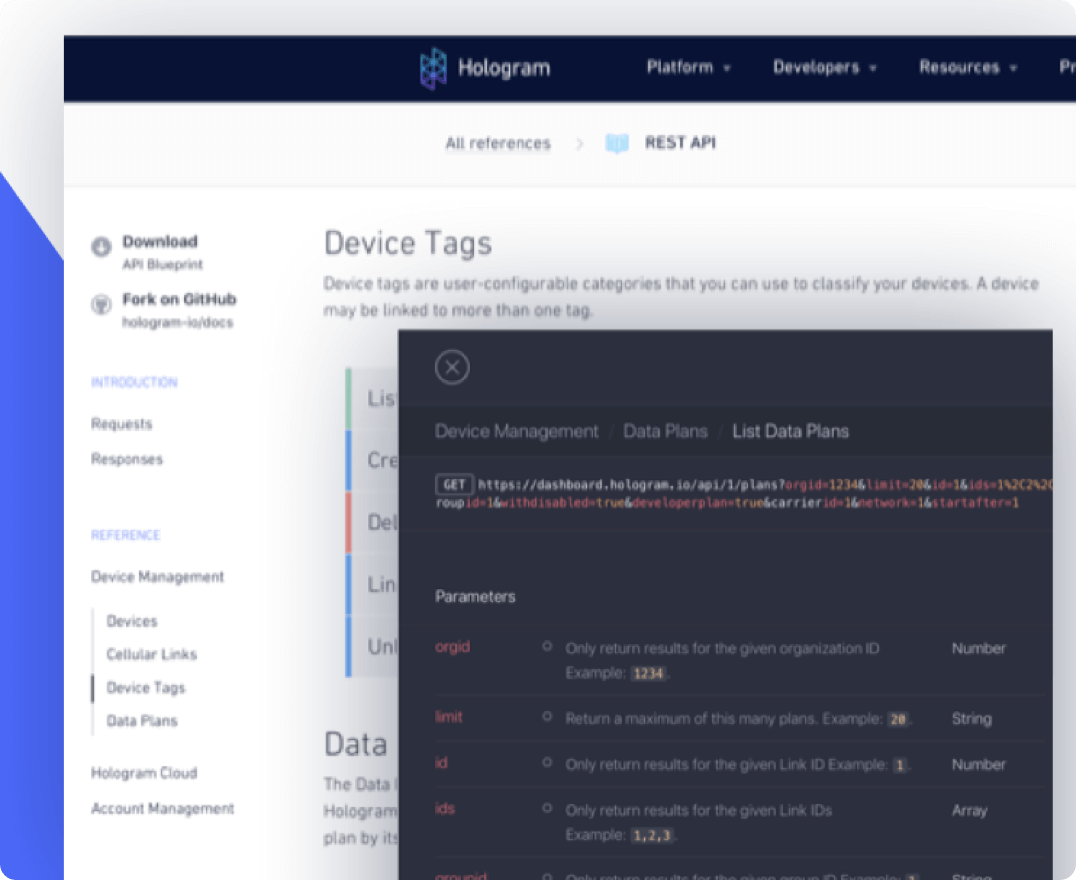This screenshot has height=880, width=1076.
Task: Toggle the orgid parameter radio
Action: coord(547,646)
